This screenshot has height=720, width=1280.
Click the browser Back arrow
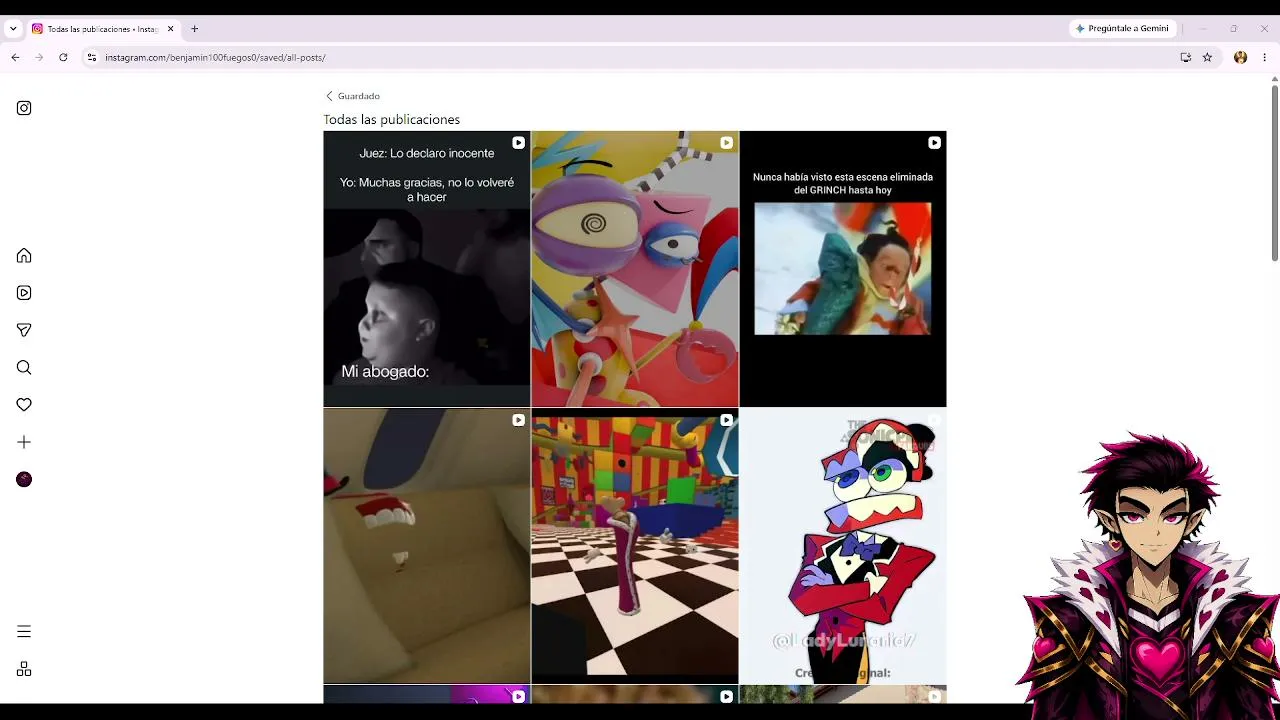tap(15, 58)
